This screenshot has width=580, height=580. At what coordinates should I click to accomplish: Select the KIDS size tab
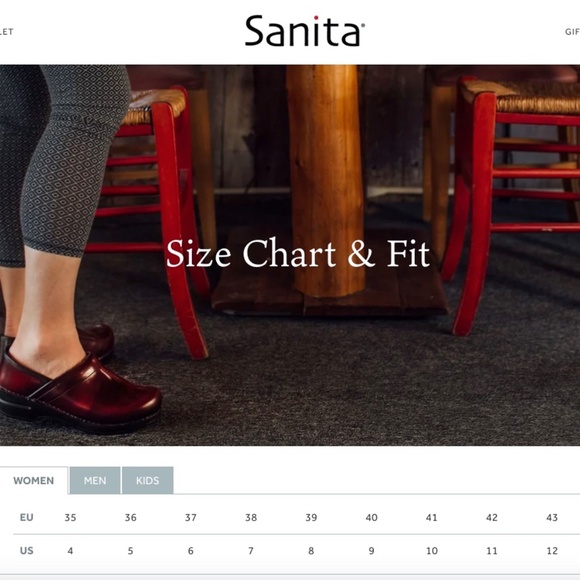pos(148,480)
